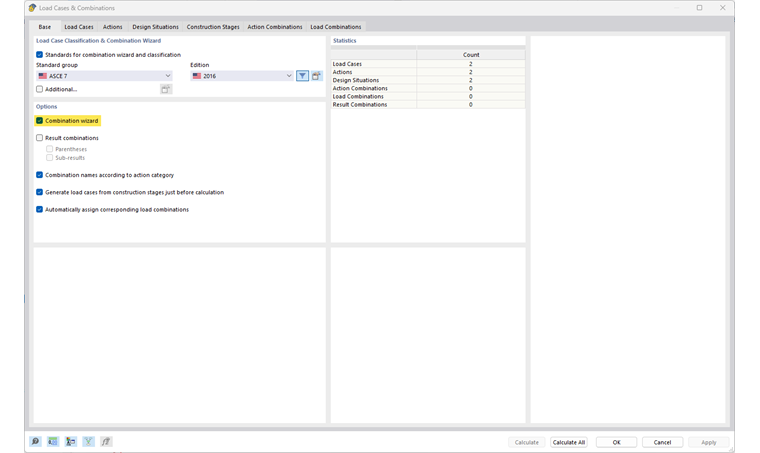Click the Calculate button
The width and height of the screenshot is (760, 453).
pyautogui.click(x=527, y=442)
